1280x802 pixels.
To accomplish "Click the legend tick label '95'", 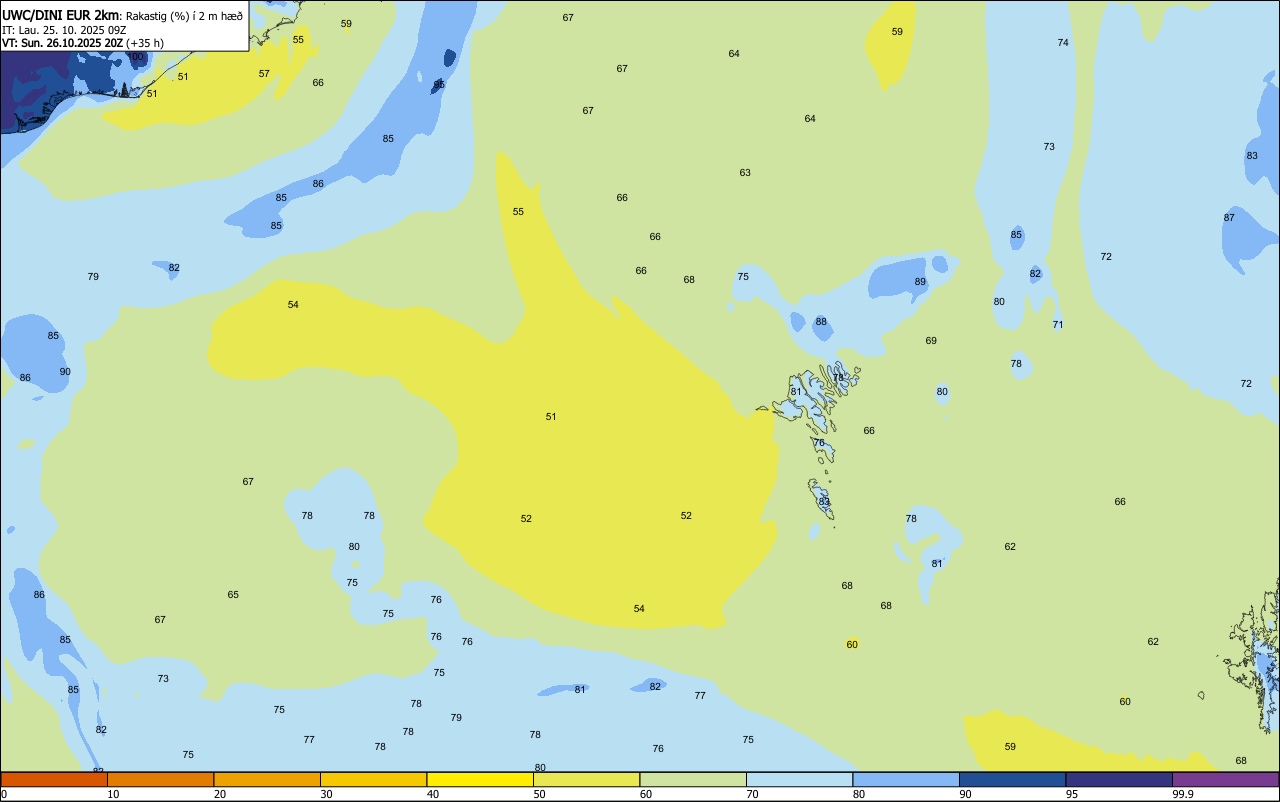I will pos(1072,794).
